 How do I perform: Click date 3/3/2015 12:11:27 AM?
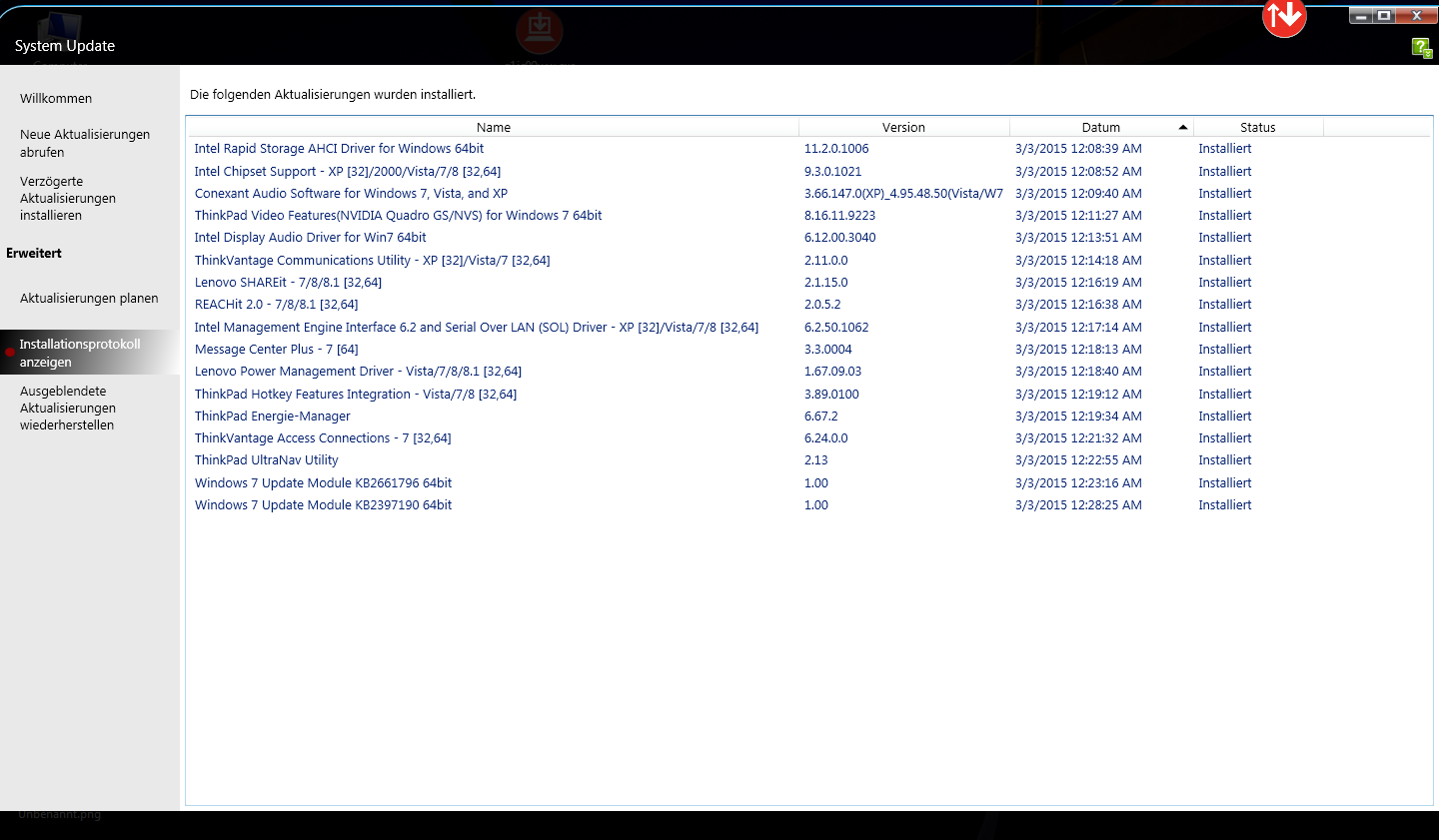(x=1078, y=216)
